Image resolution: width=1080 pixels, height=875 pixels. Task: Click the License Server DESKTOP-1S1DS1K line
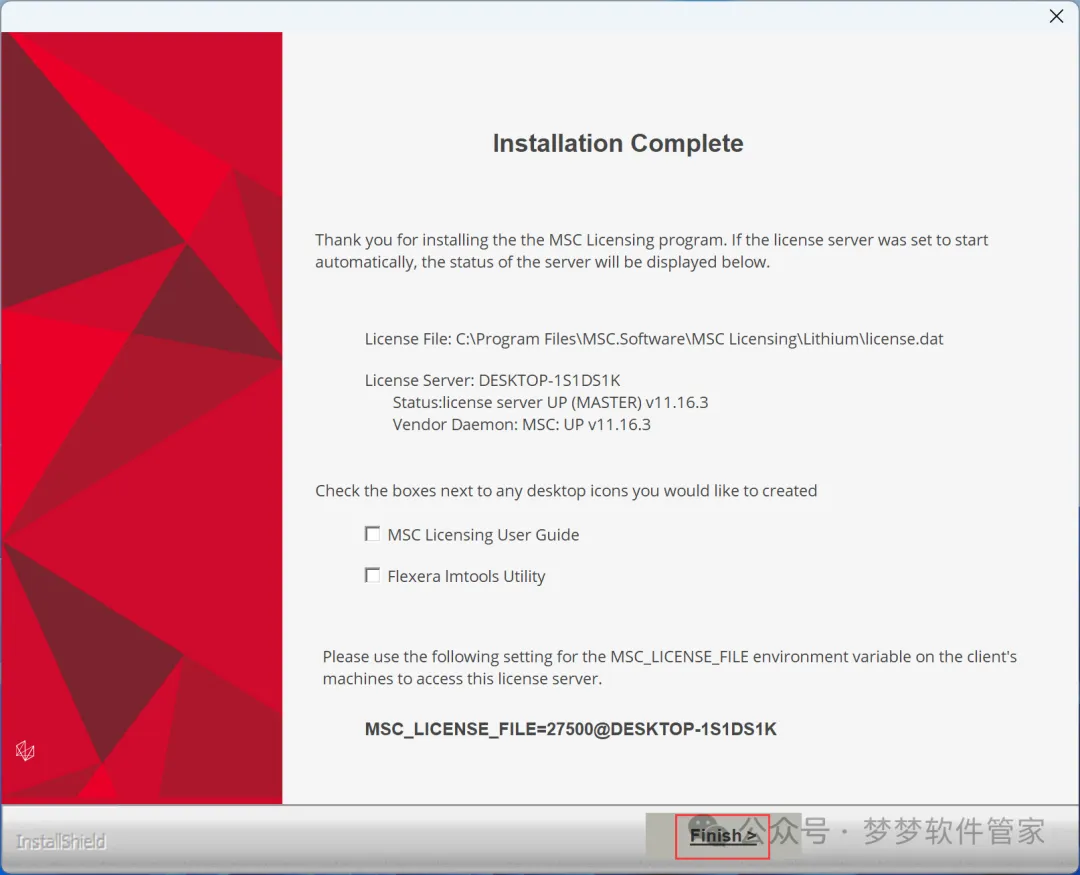(492, 380)
